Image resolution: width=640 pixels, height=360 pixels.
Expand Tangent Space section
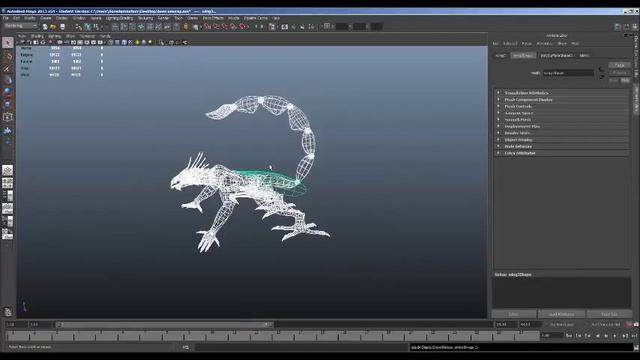pyautogui.click(x=561, y=113)
